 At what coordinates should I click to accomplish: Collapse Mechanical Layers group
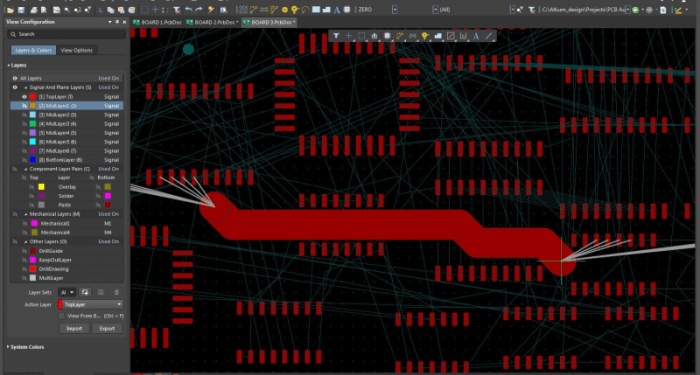25,214
